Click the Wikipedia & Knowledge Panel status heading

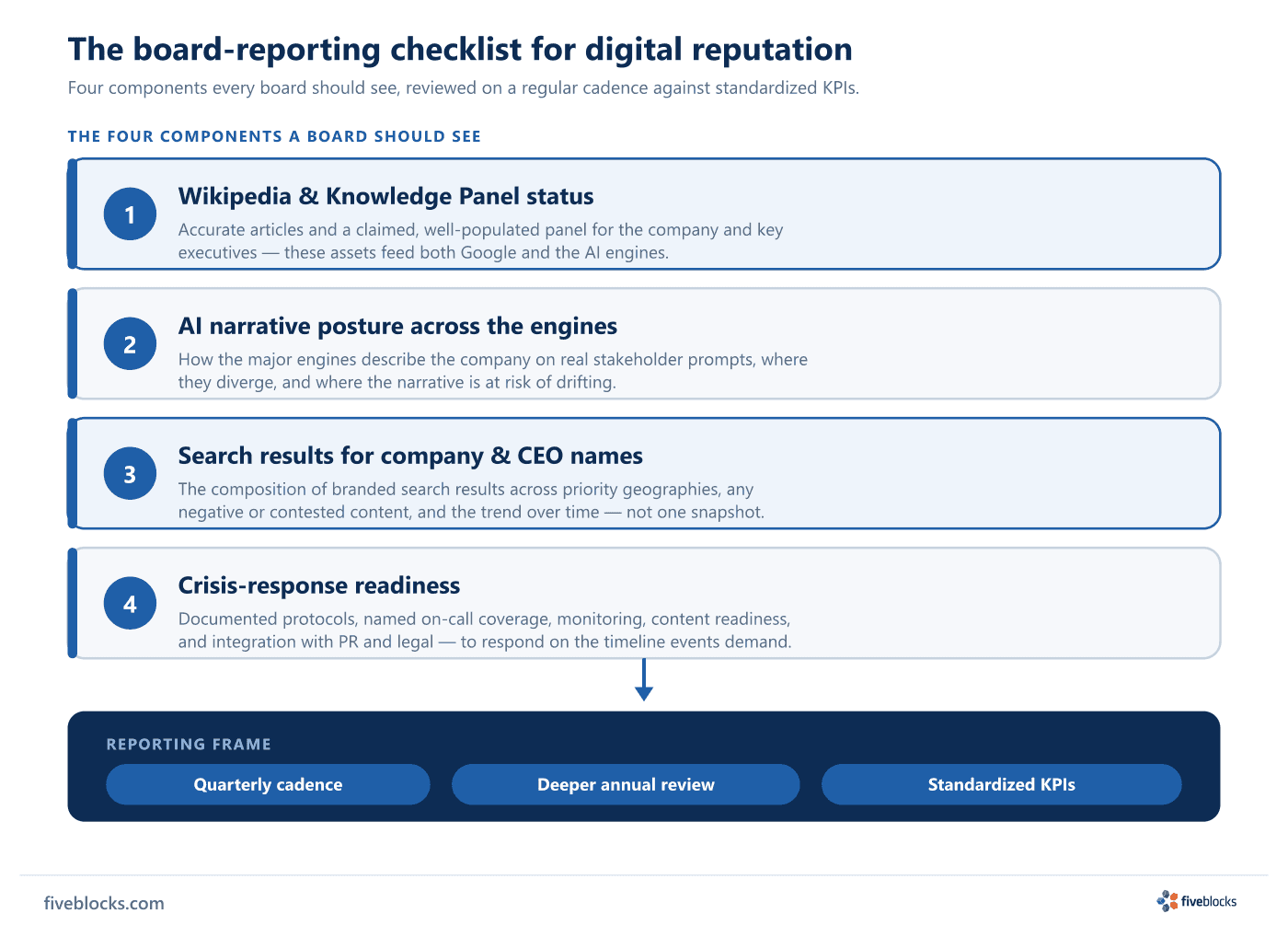[x=385, y=196]
